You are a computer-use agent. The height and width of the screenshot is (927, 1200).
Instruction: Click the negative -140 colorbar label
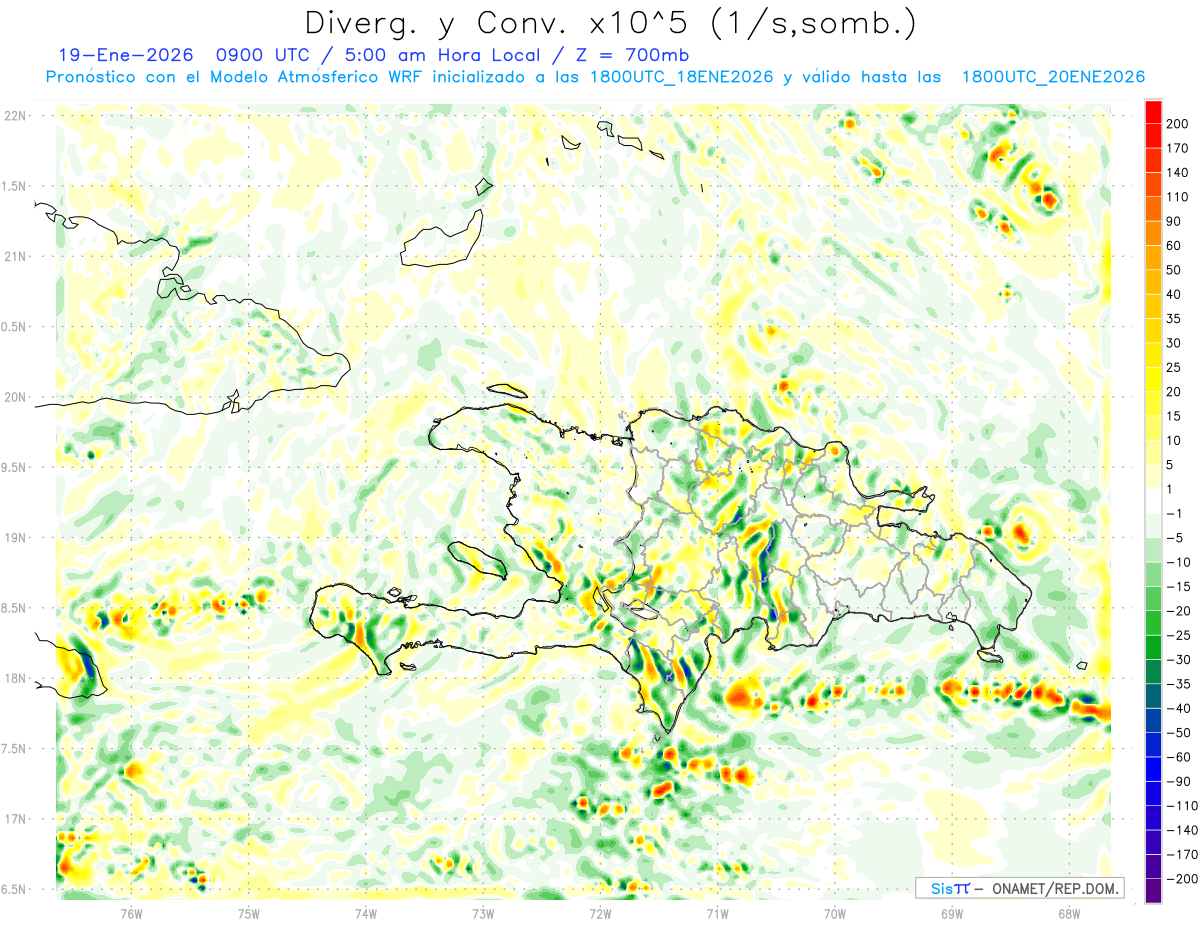(1183, 830)
